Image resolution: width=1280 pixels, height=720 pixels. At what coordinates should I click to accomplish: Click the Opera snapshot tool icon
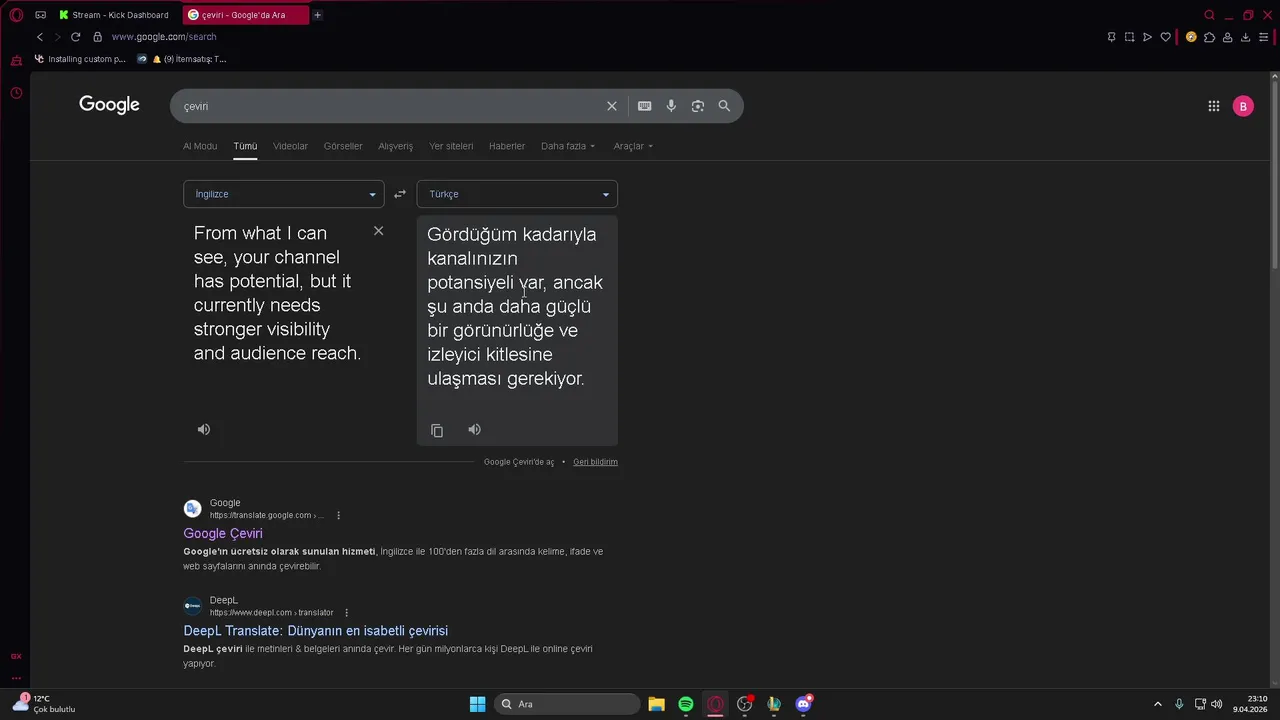[x=1129, y=37]
